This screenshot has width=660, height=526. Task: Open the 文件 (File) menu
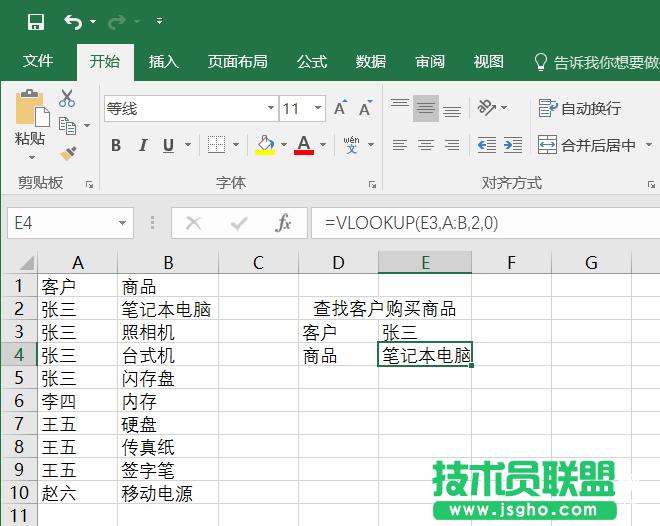pos(38,62)
